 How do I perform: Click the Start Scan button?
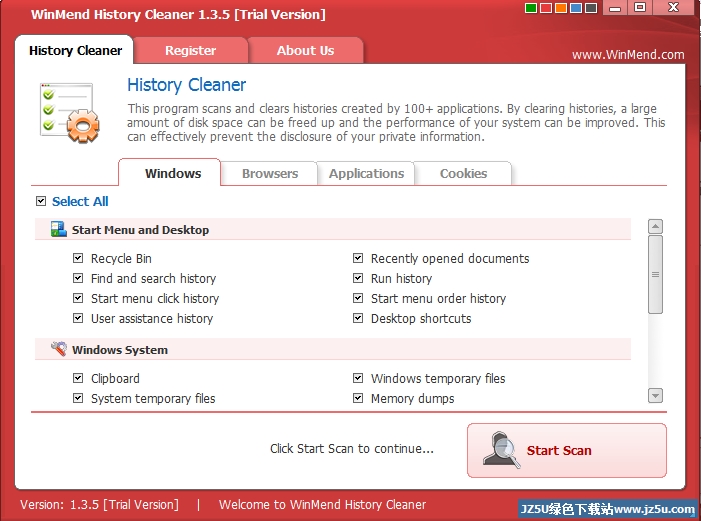click(x=567, y=450)
